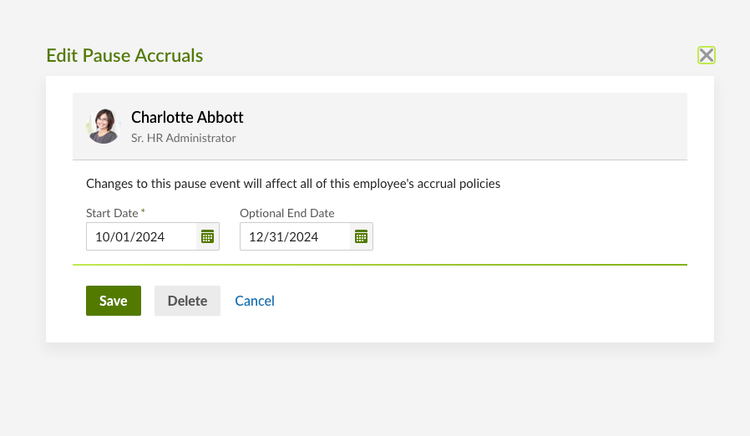
Task: Close the Edit Pause Accruals dialog
Action: point(706,55)
